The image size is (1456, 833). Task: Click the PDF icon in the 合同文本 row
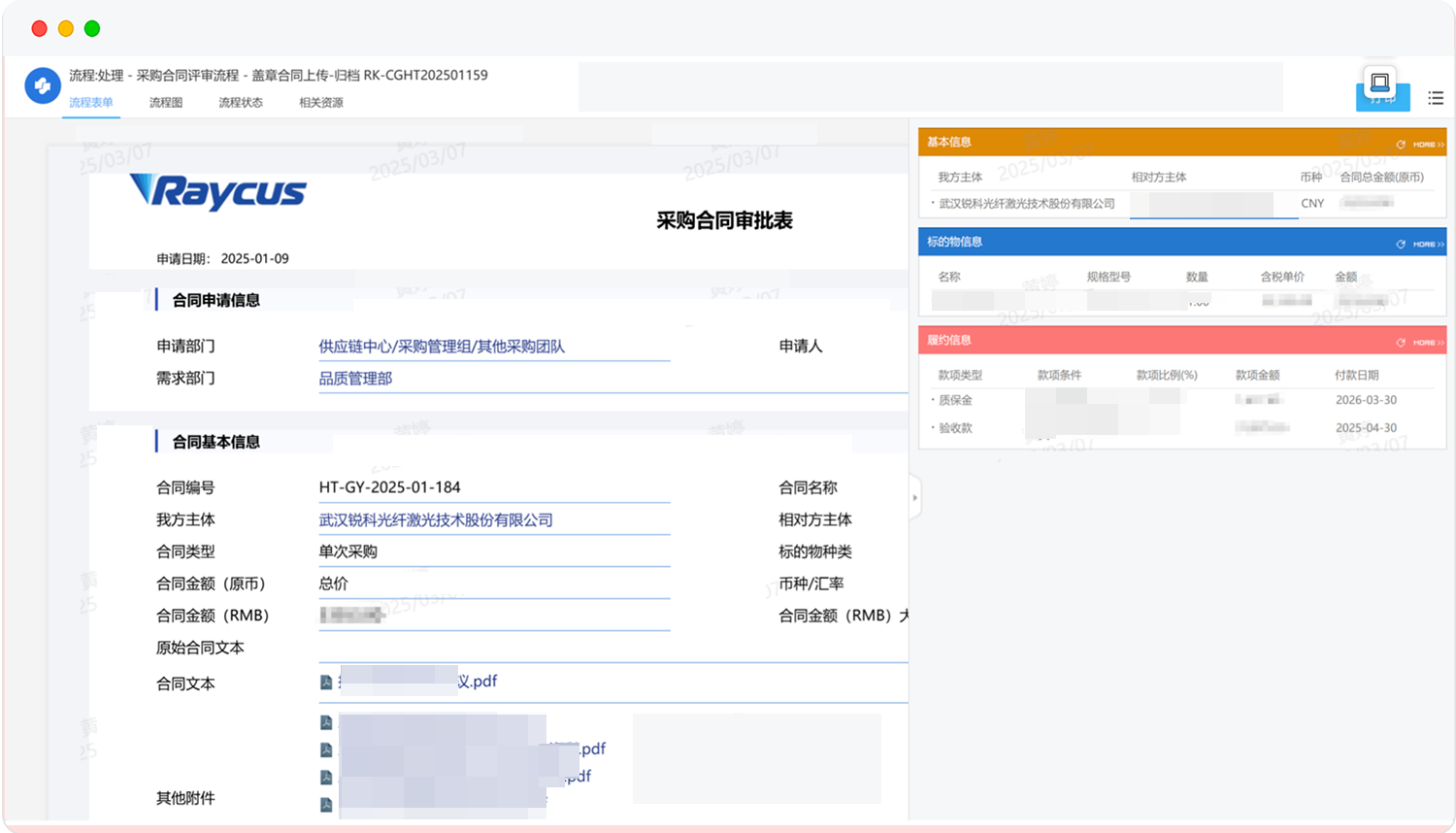pyautogui.click(x=326, y=683)
